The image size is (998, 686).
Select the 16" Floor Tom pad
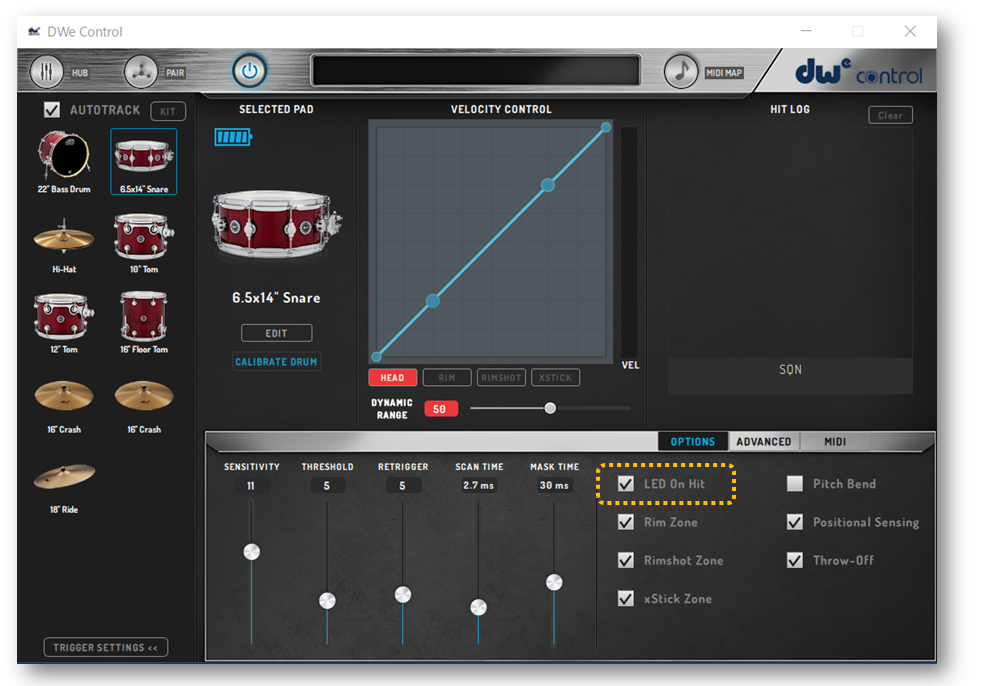[x=144, y=323]
